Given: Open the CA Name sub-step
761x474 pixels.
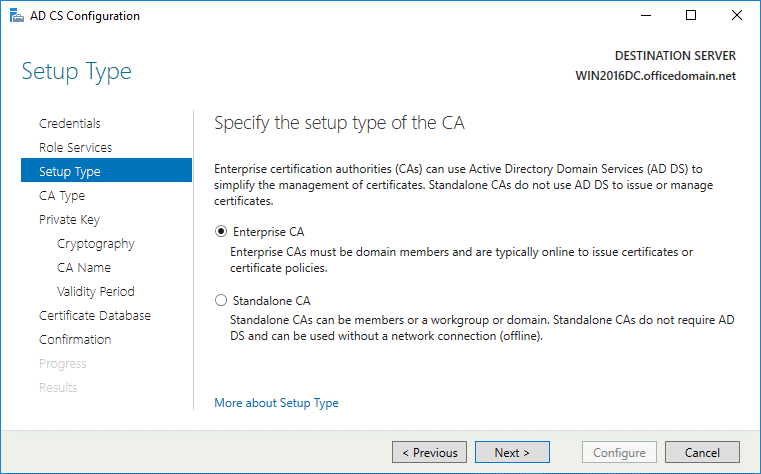Looking at the screenshot, I should click(84, 267).
